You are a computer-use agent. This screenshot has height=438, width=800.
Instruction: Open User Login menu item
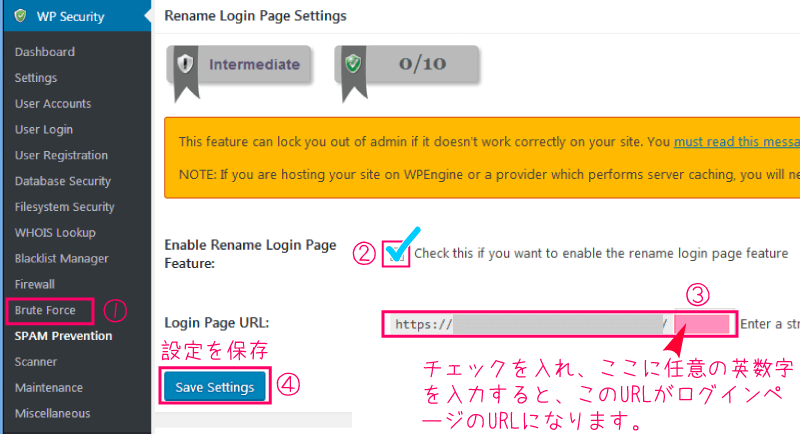(44, 130)
